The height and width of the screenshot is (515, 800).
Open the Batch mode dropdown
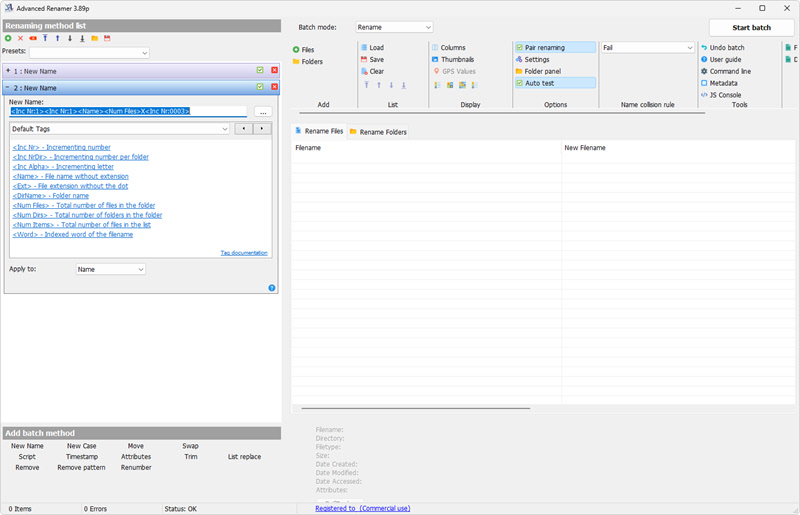point(394,27)
